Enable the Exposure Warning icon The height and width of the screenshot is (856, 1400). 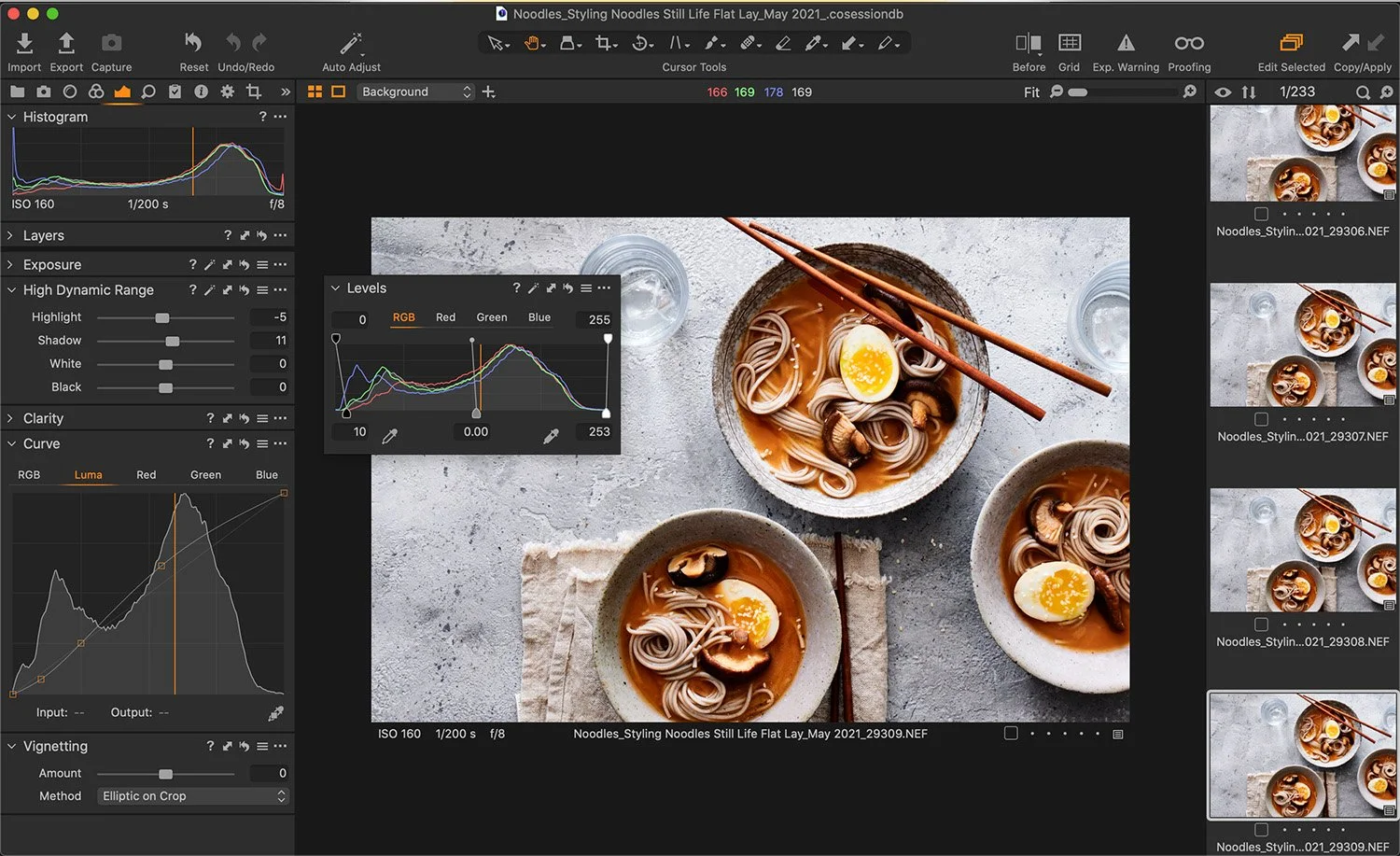tap(1126, 43)
